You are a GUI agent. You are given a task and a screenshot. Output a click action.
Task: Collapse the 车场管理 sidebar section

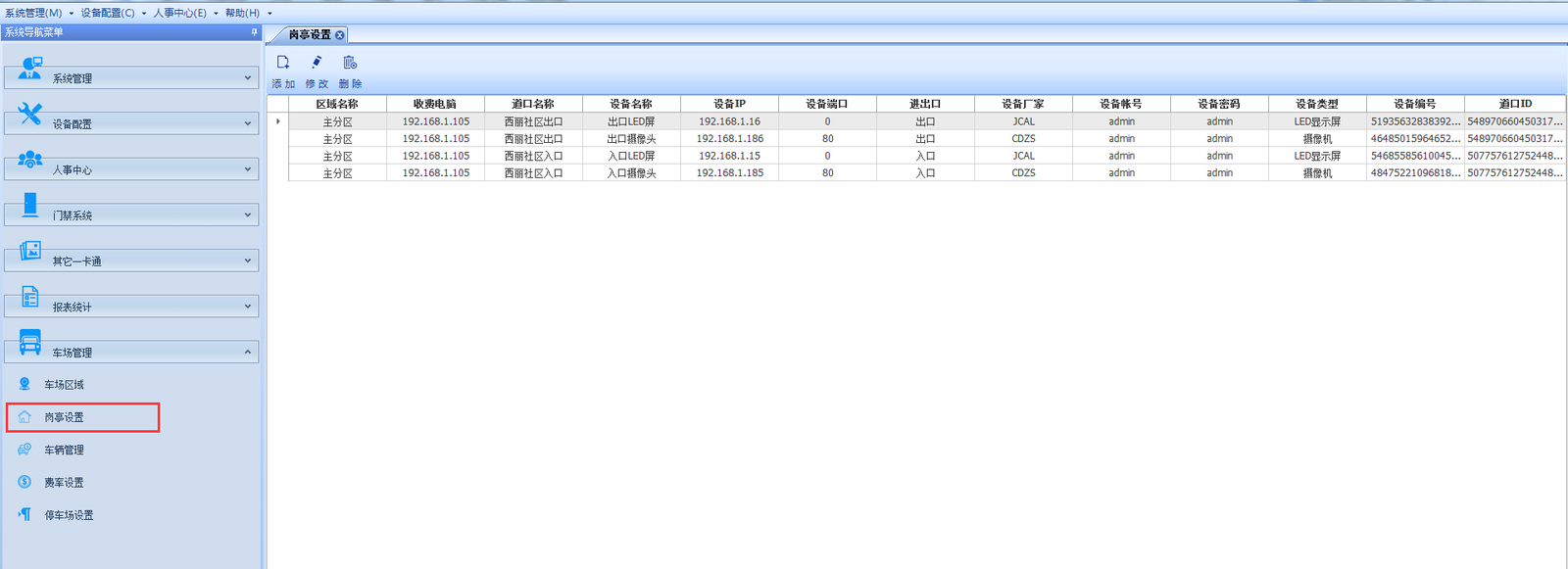click(131, 352)
